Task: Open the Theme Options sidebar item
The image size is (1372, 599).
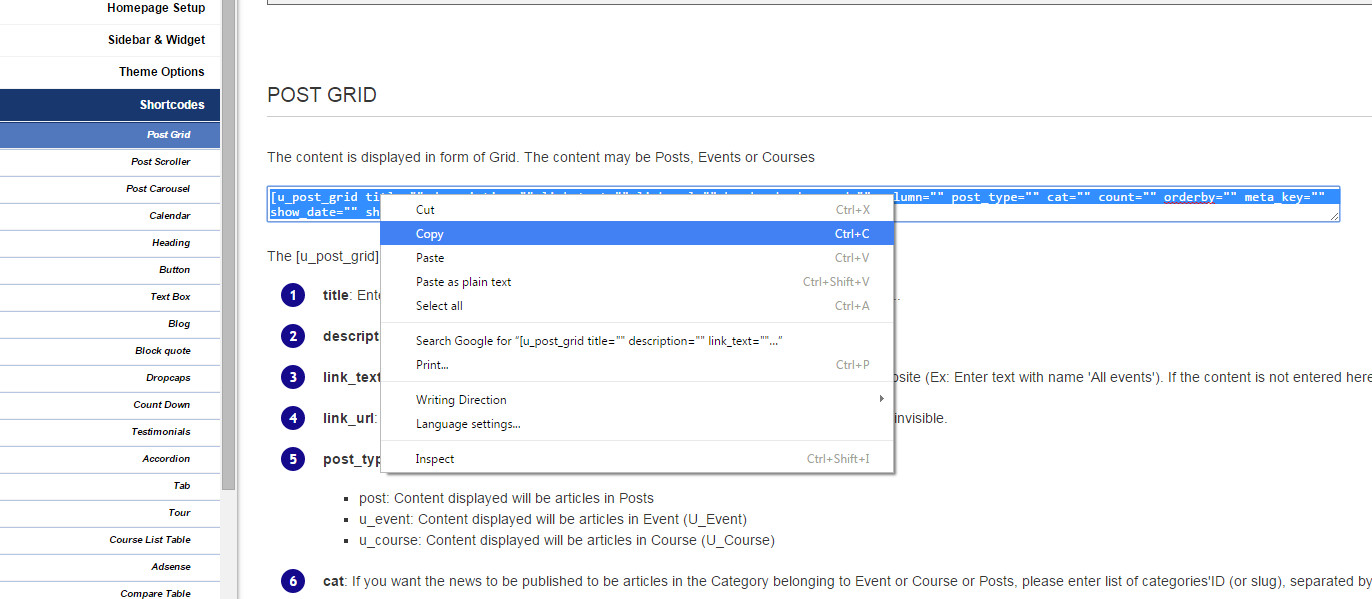Action: (161, 72)
